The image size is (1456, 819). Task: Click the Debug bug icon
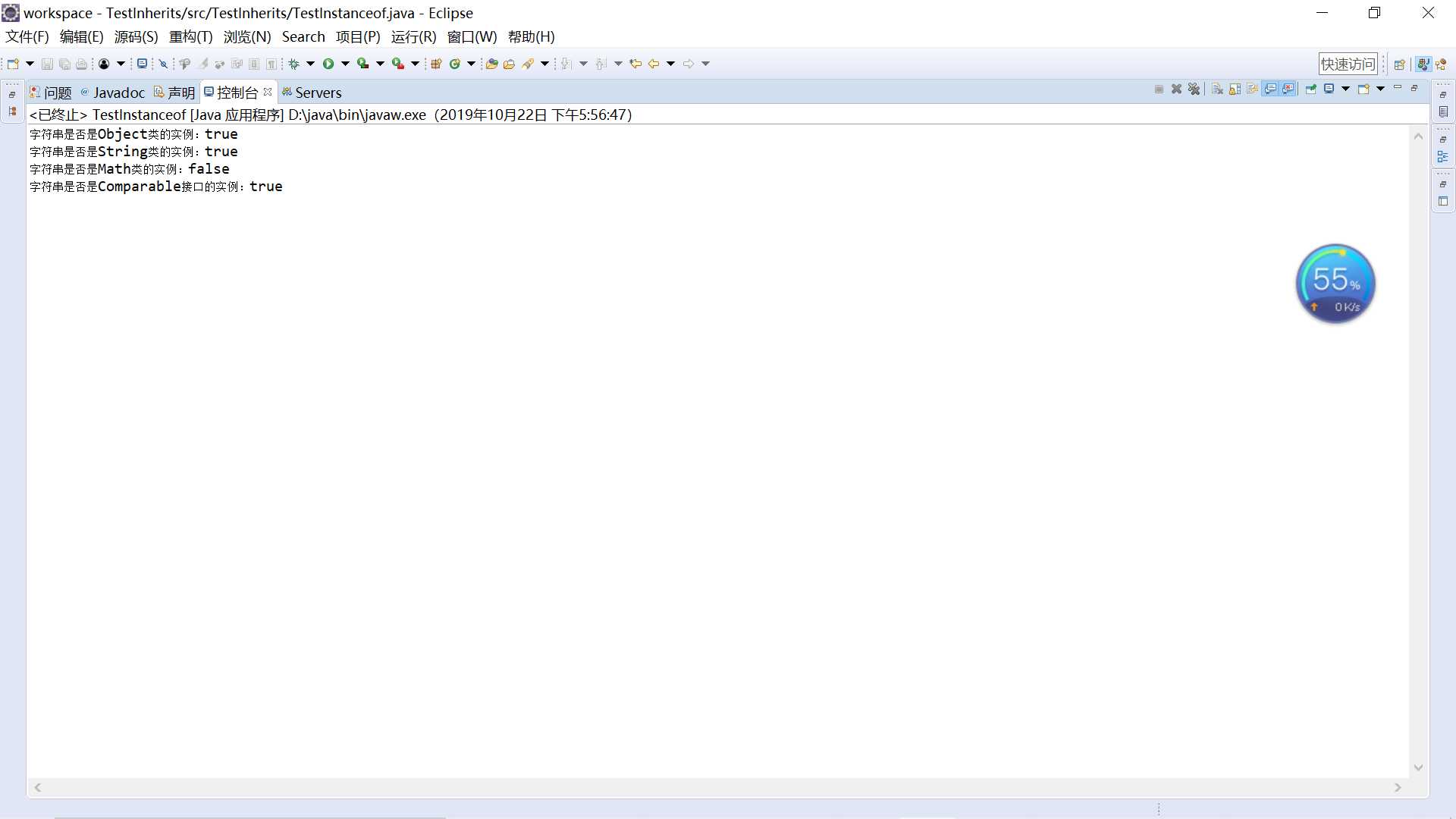pos(294,64)
